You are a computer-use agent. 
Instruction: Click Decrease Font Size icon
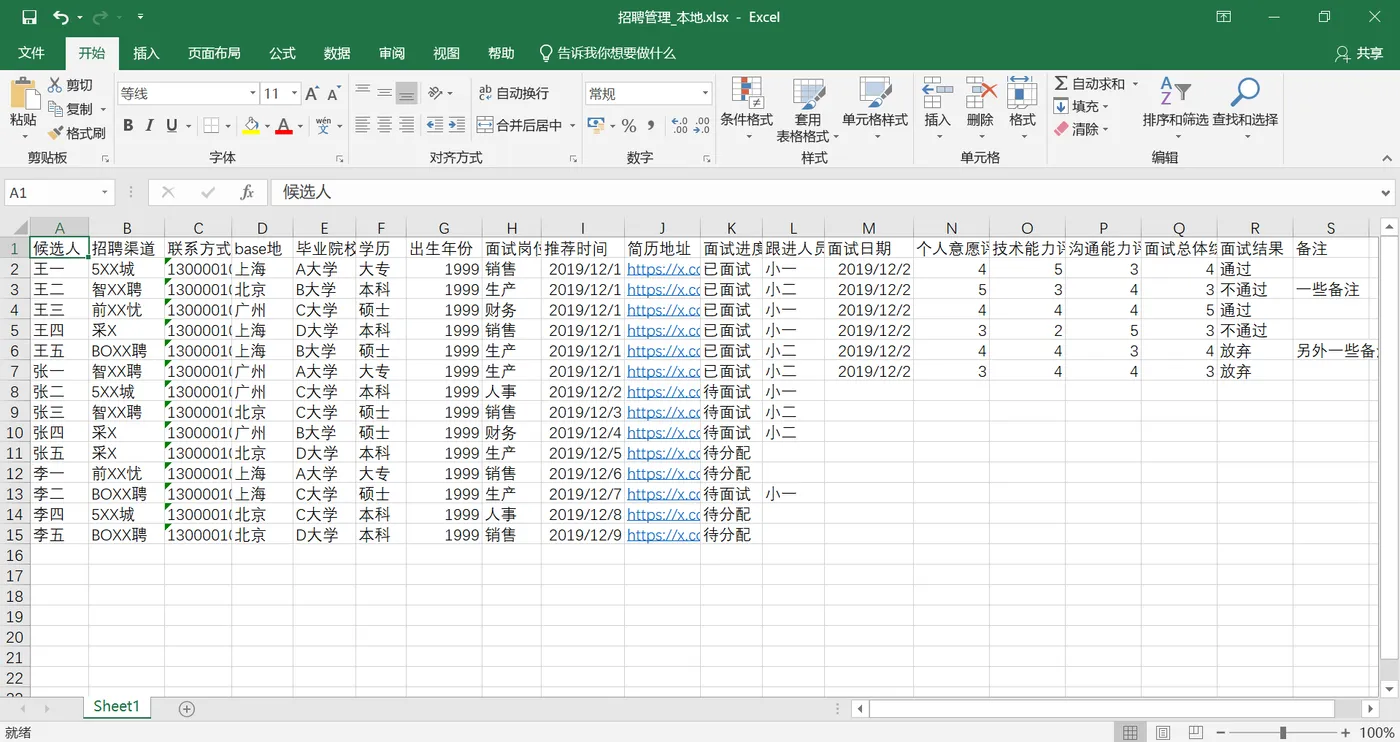point(334,93)
